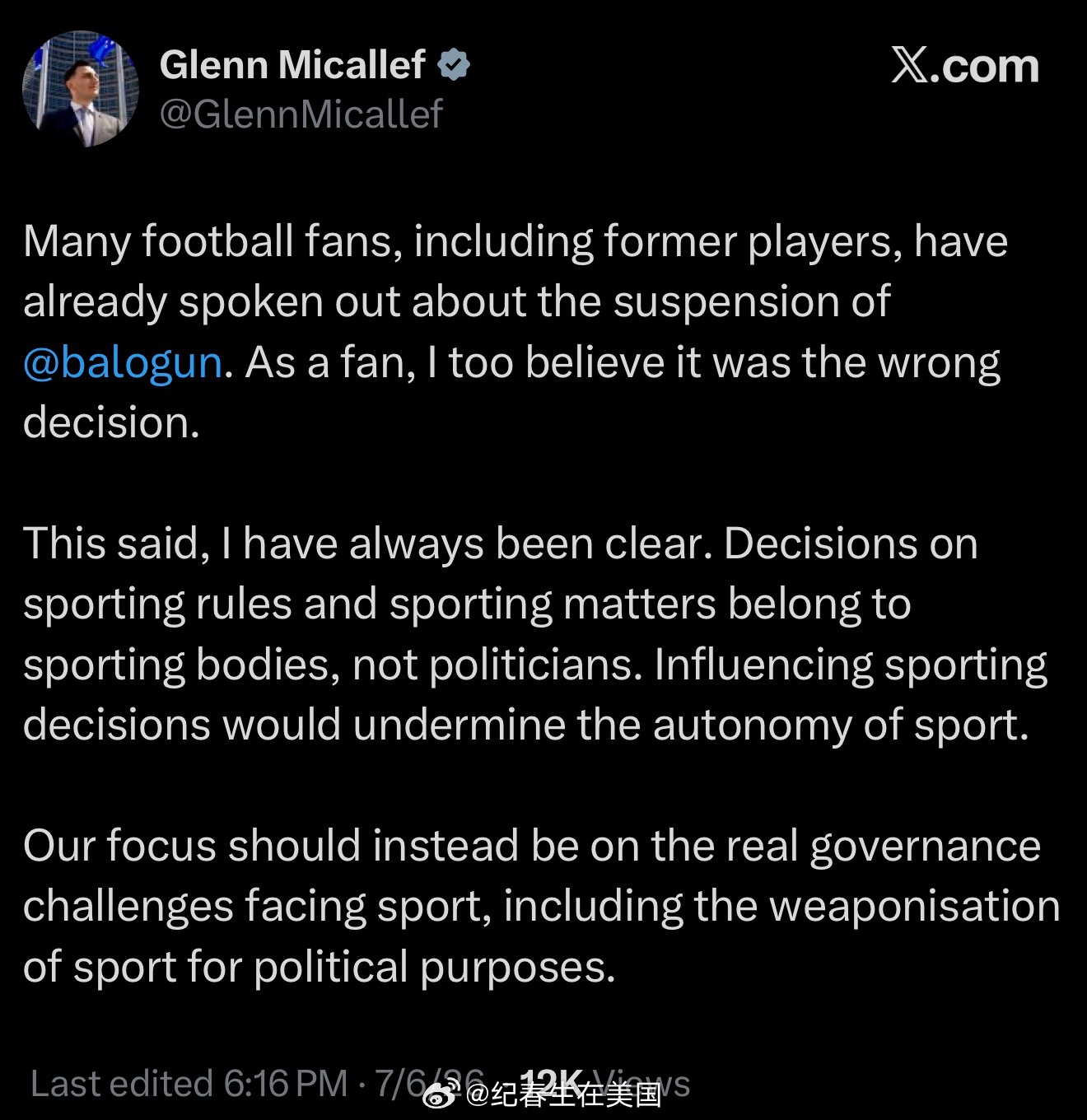Open the Glenn Micallef display name
This screenshot has height=1120, width=1087.
292,64
